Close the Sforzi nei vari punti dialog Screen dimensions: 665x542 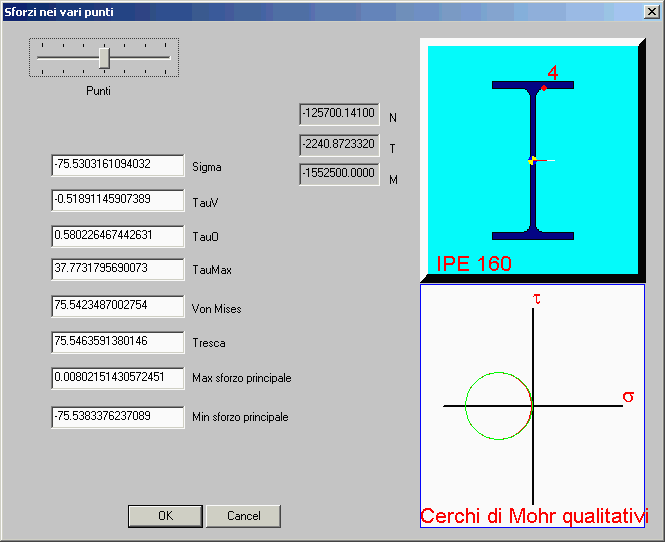[x=651, y=11]
